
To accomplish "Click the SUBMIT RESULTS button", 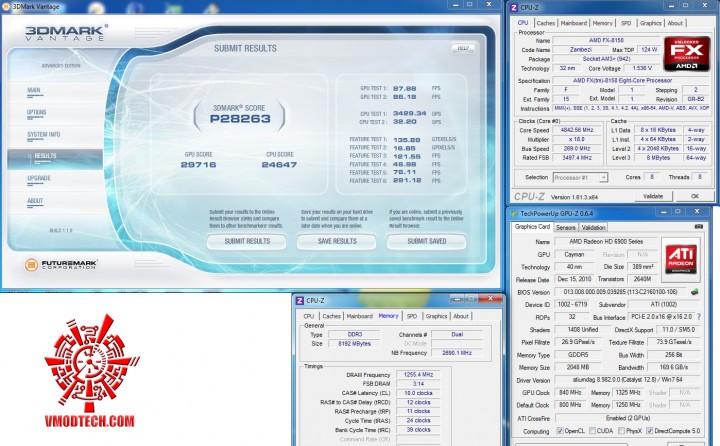I will (x=247, y=241).
